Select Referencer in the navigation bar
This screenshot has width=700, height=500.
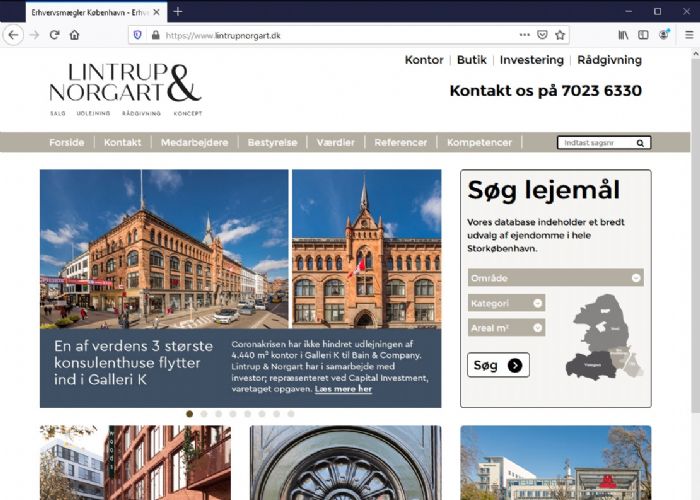[400, 142]
